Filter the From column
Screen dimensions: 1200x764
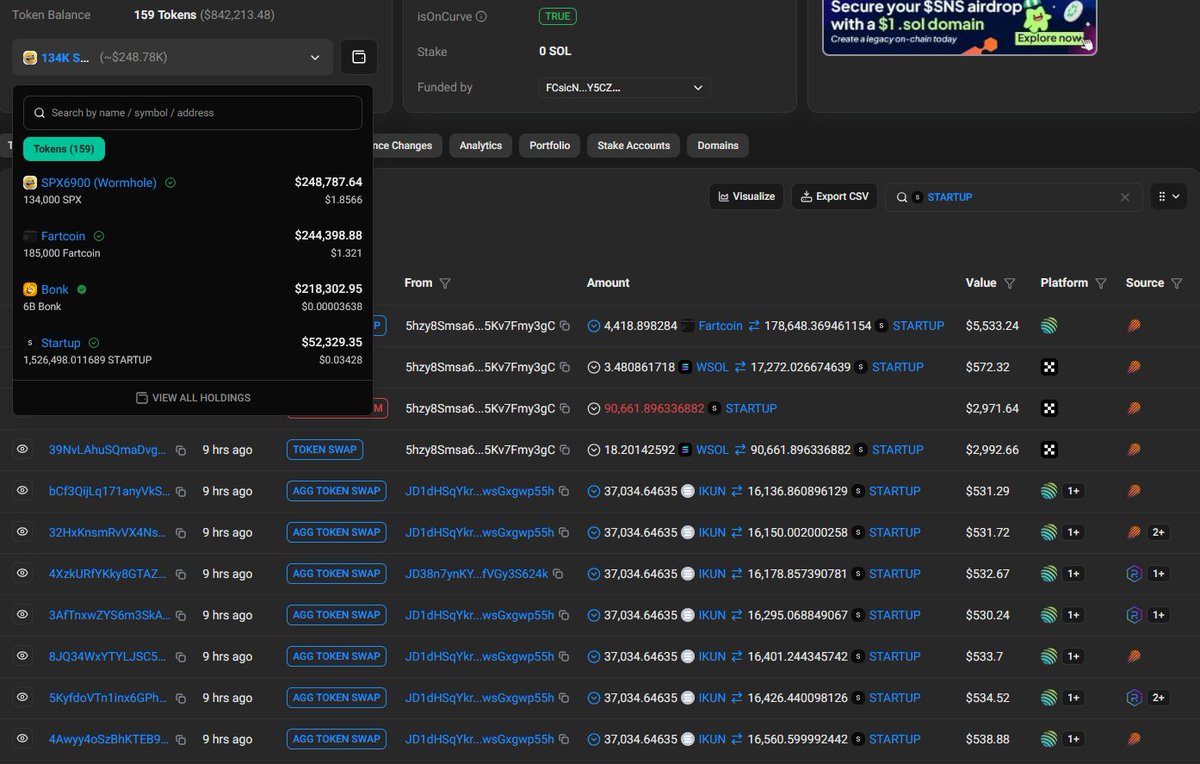(x=445, y=284)
